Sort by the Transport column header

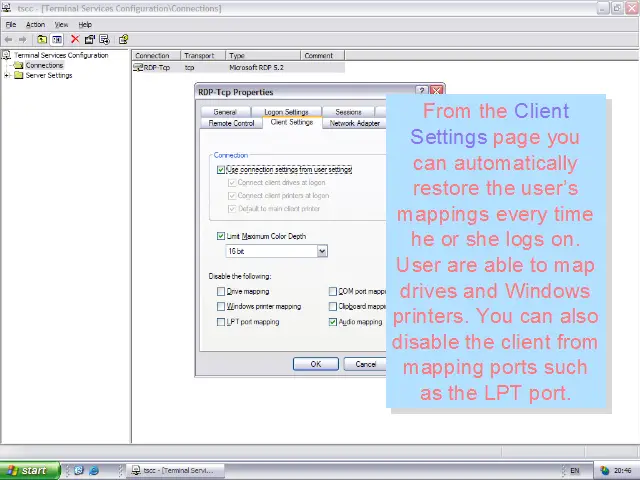[x=203, y=56]
